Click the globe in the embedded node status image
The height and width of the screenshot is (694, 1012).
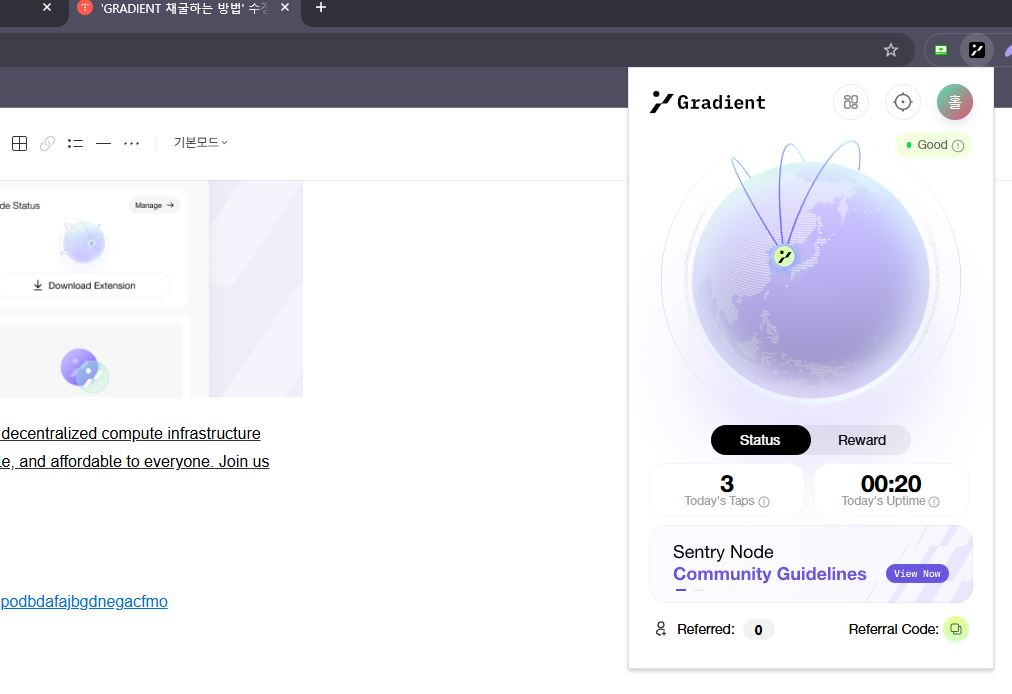(x=83, y=242)
